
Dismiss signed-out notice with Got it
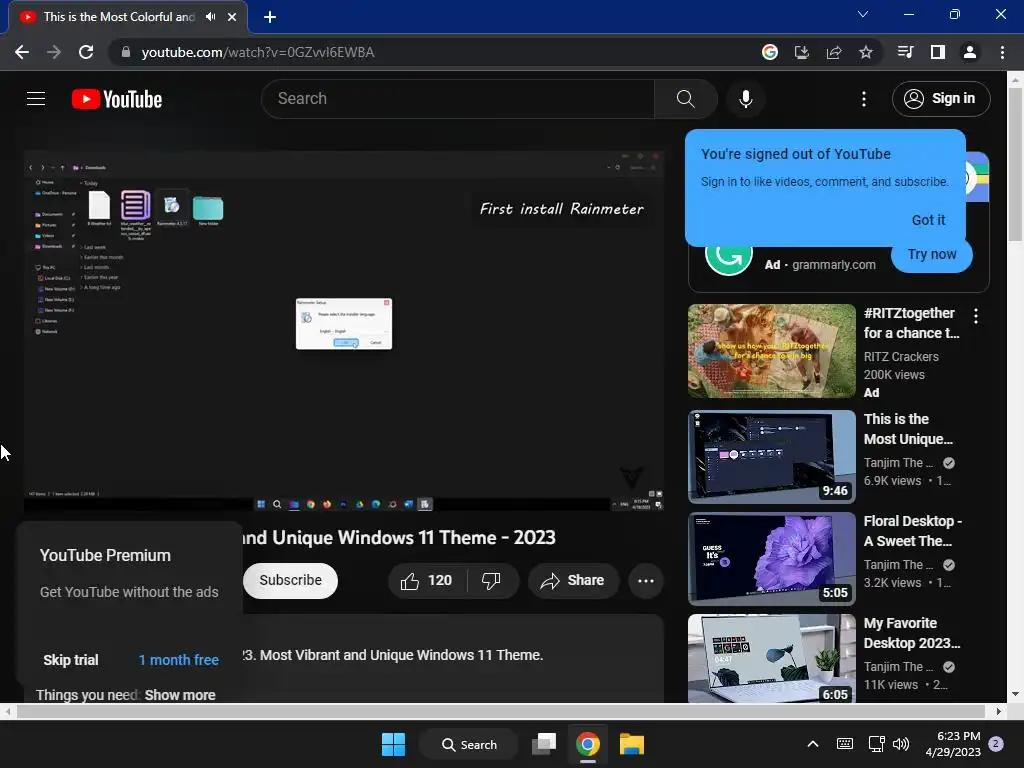click(928, 220)
